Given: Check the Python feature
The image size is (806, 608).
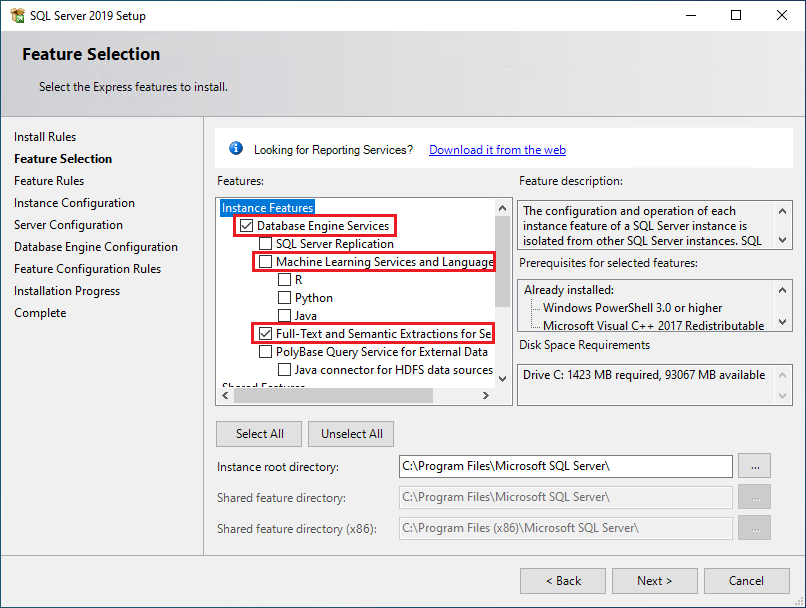Looking at the screenshot, I should click(284, 297).
